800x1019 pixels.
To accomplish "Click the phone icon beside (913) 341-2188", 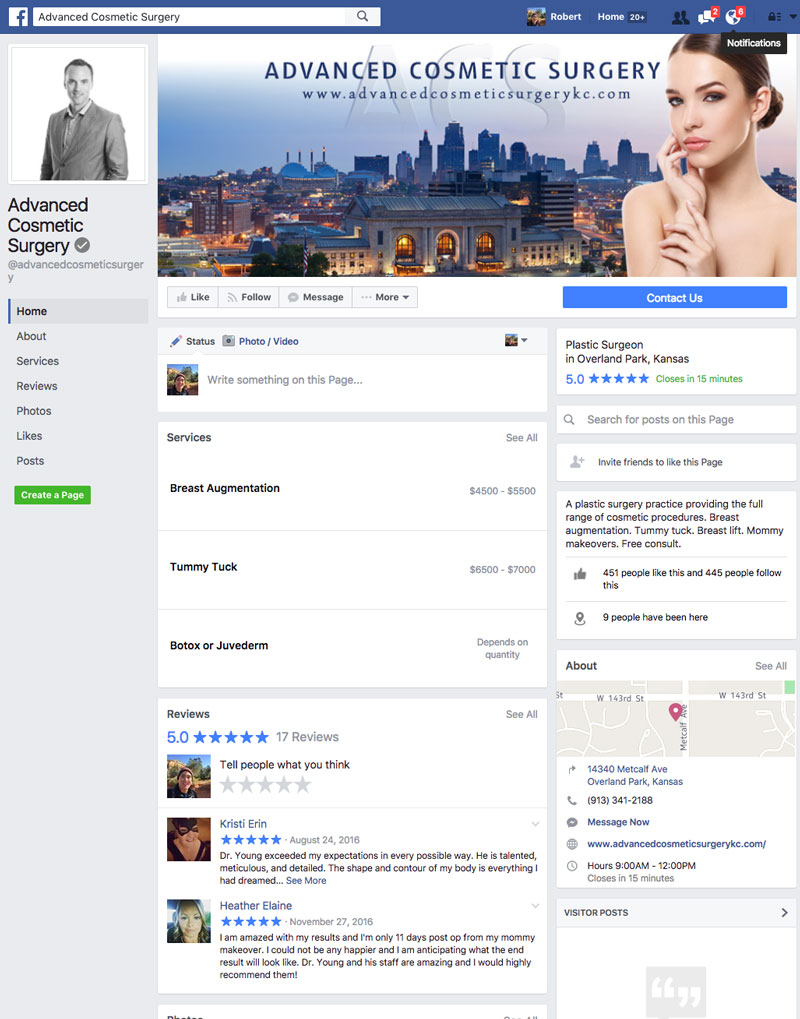I will pos(572,801).
